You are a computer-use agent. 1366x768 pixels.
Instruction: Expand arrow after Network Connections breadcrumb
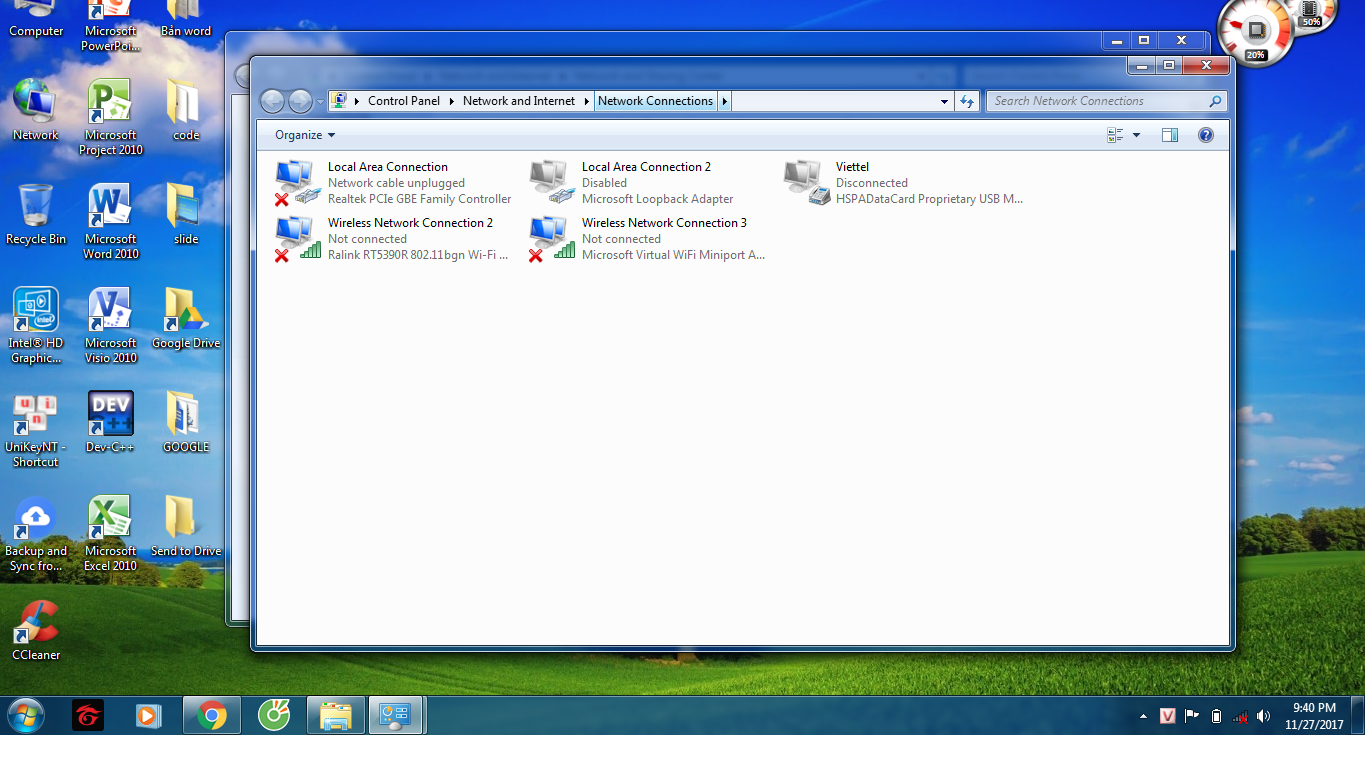point(725,101)
